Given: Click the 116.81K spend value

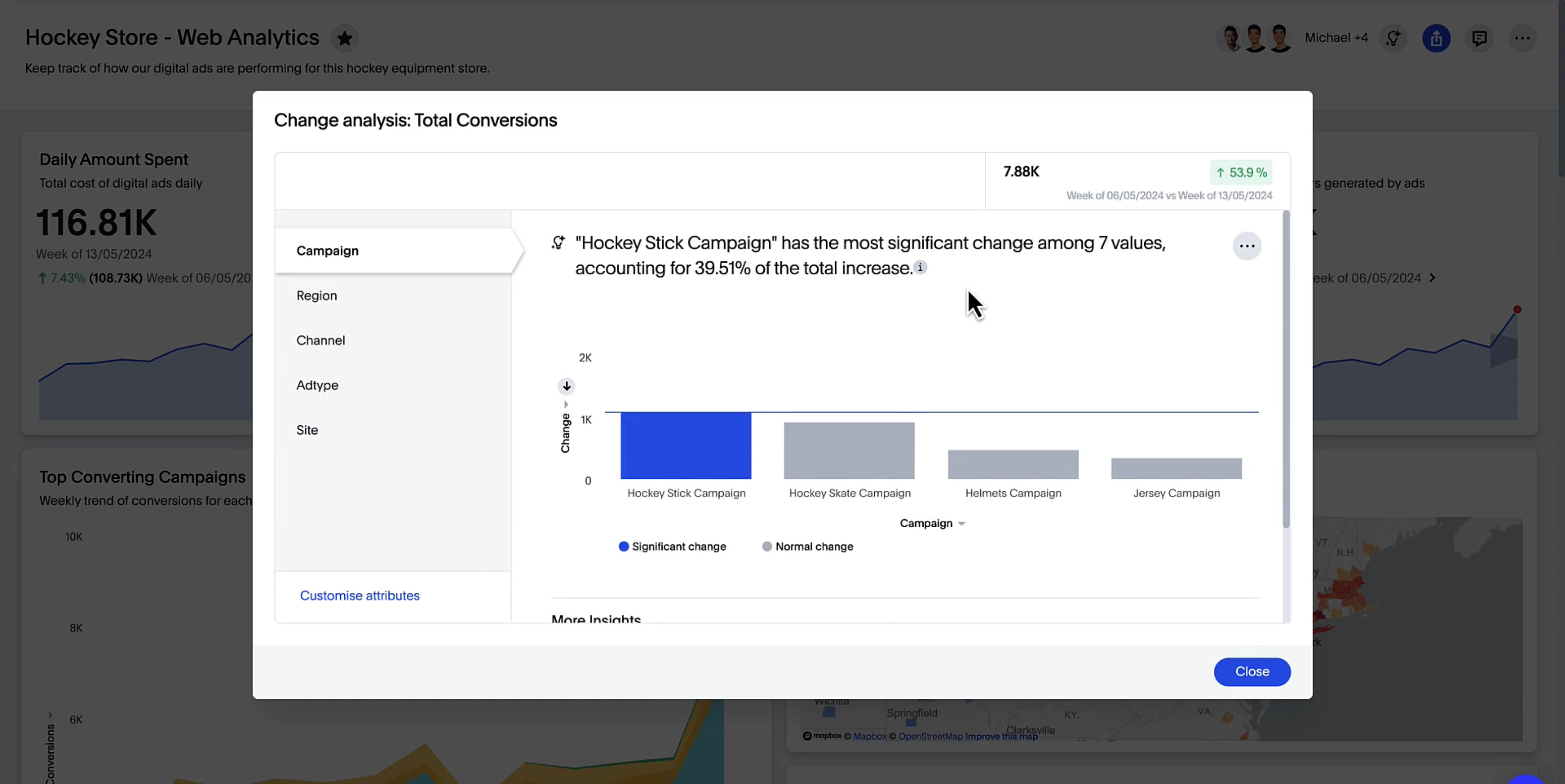Looking at the screenshot, I should point(96,222).
